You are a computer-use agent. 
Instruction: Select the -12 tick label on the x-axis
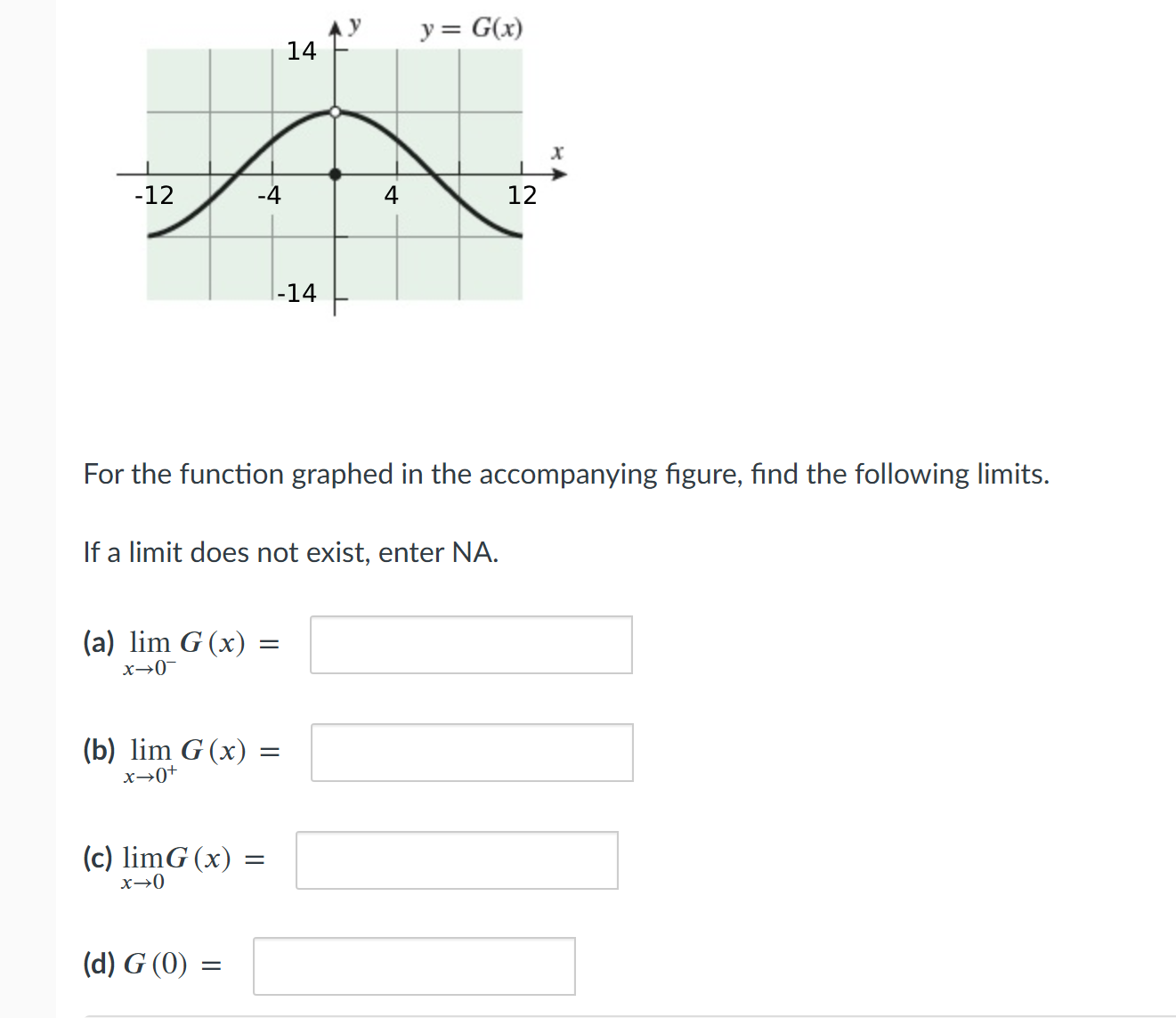pyautogui.click(x=154, y=195)
